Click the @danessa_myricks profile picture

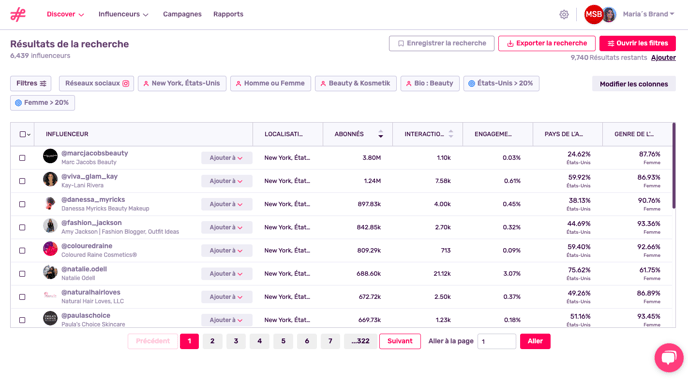point(50,203)
